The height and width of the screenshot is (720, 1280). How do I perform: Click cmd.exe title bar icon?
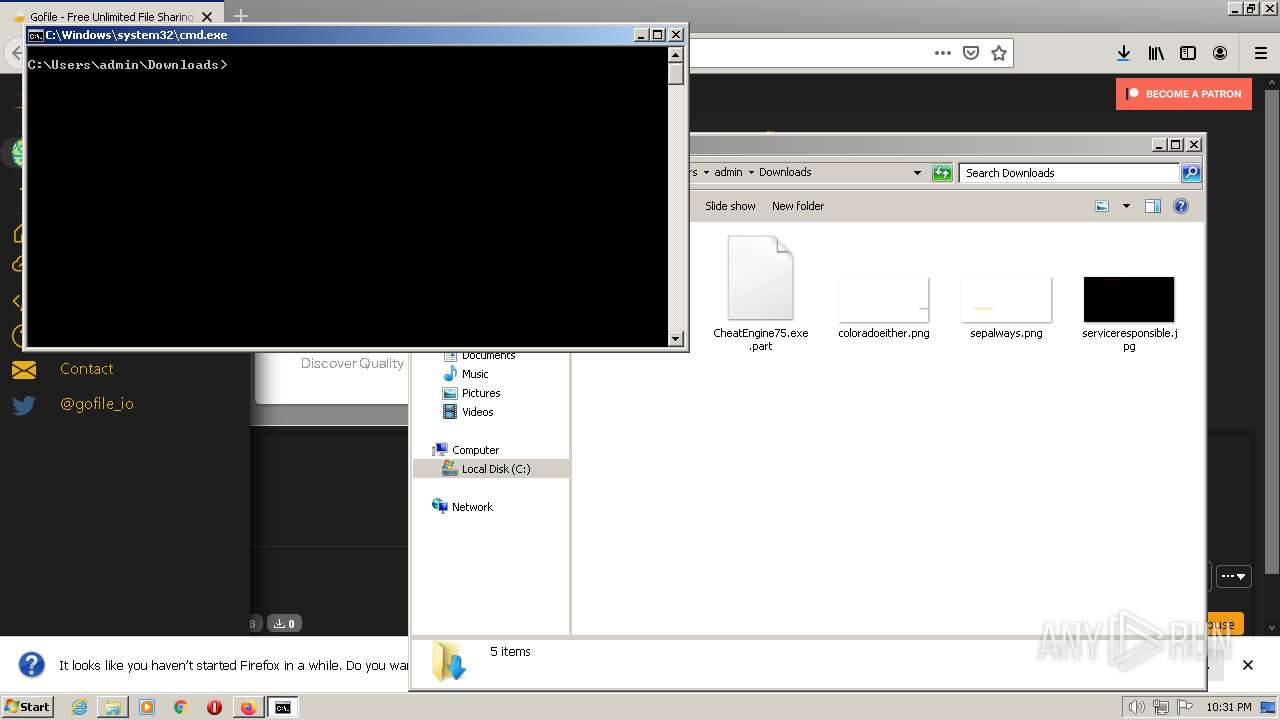(36, 35)
